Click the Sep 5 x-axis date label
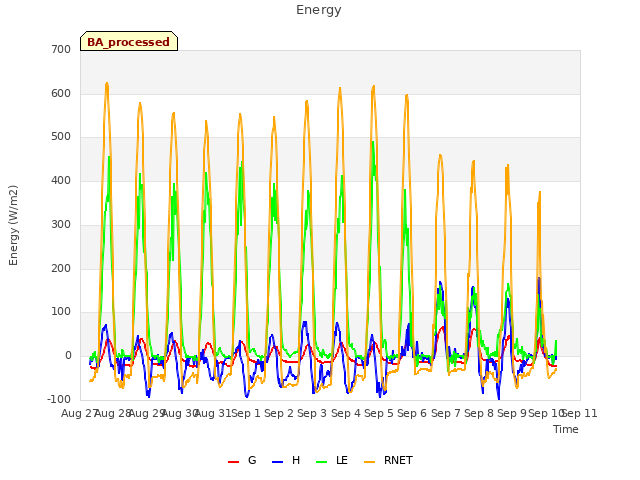The image size is (640, 480). coord(379,413)
